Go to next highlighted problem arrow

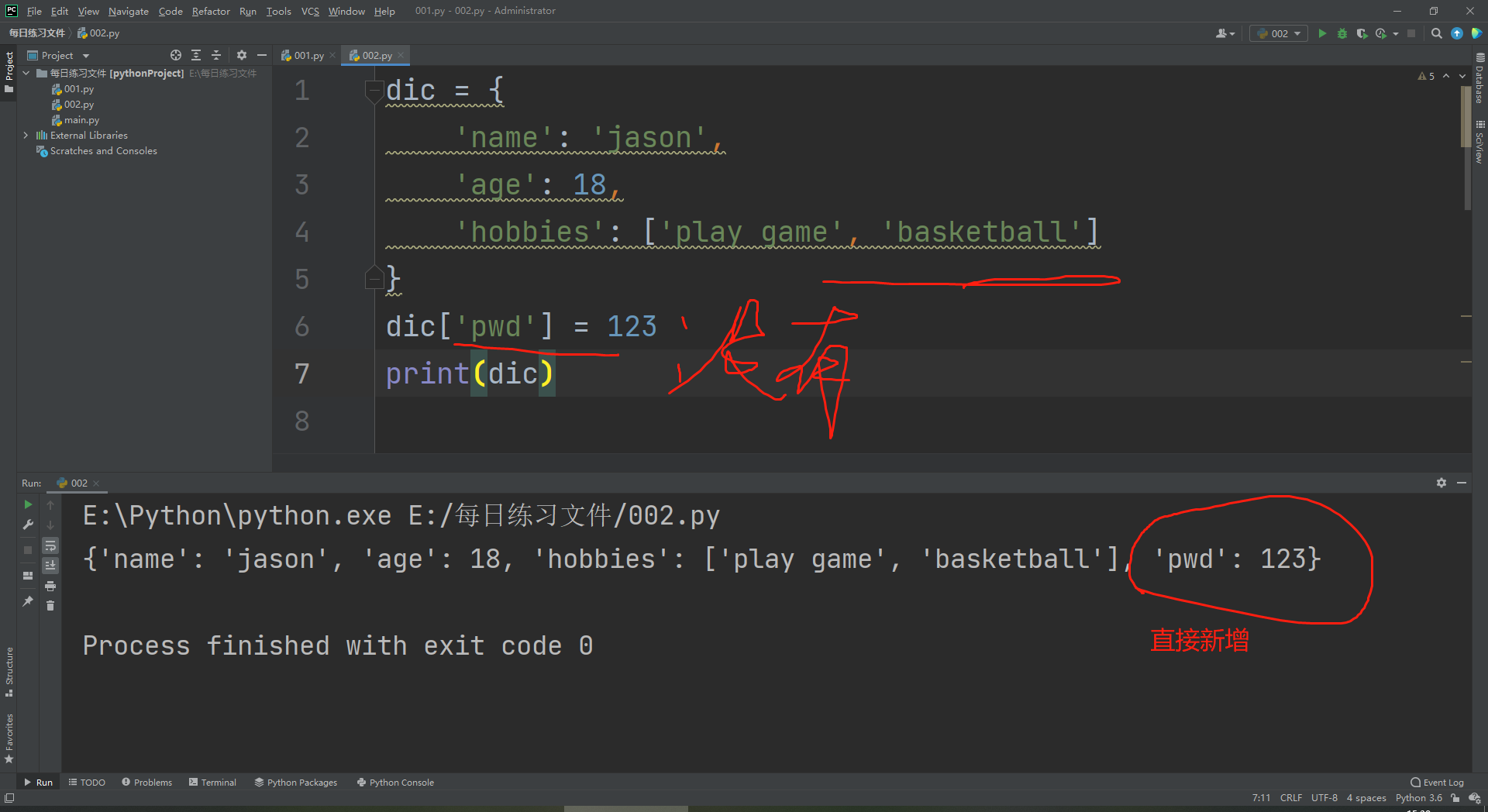tap(1462, 76)
